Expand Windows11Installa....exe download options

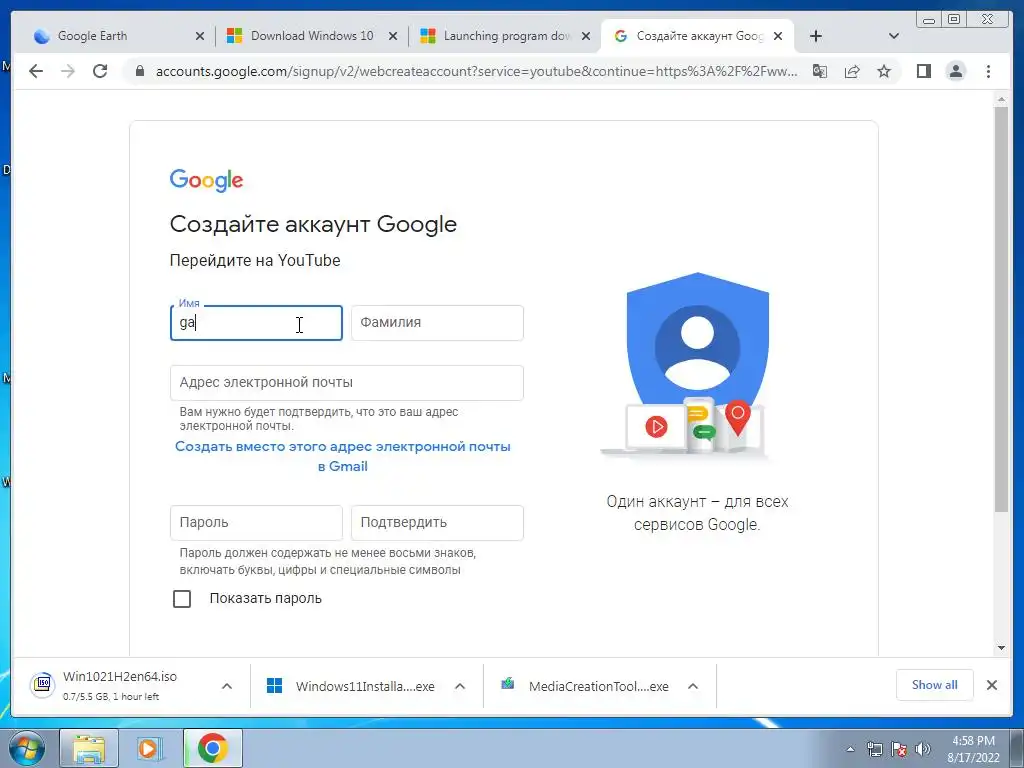[x=460, y=686]
